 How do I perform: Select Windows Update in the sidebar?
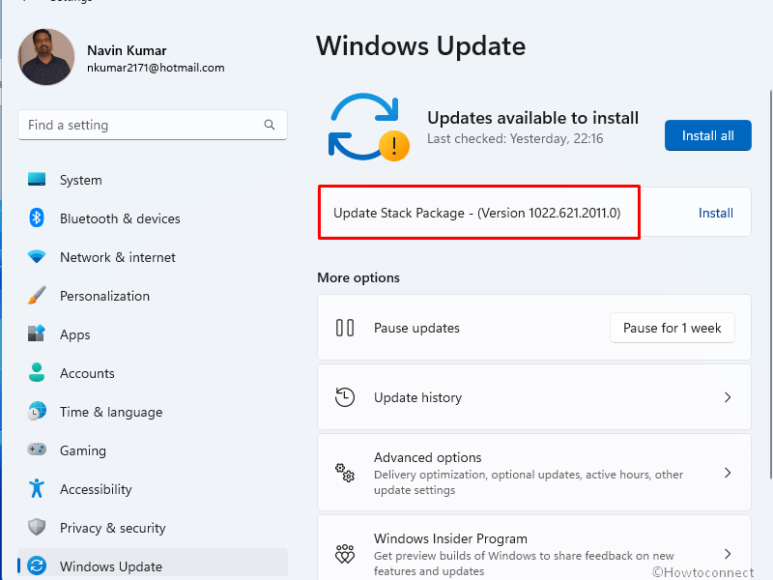tap(153, 565)
